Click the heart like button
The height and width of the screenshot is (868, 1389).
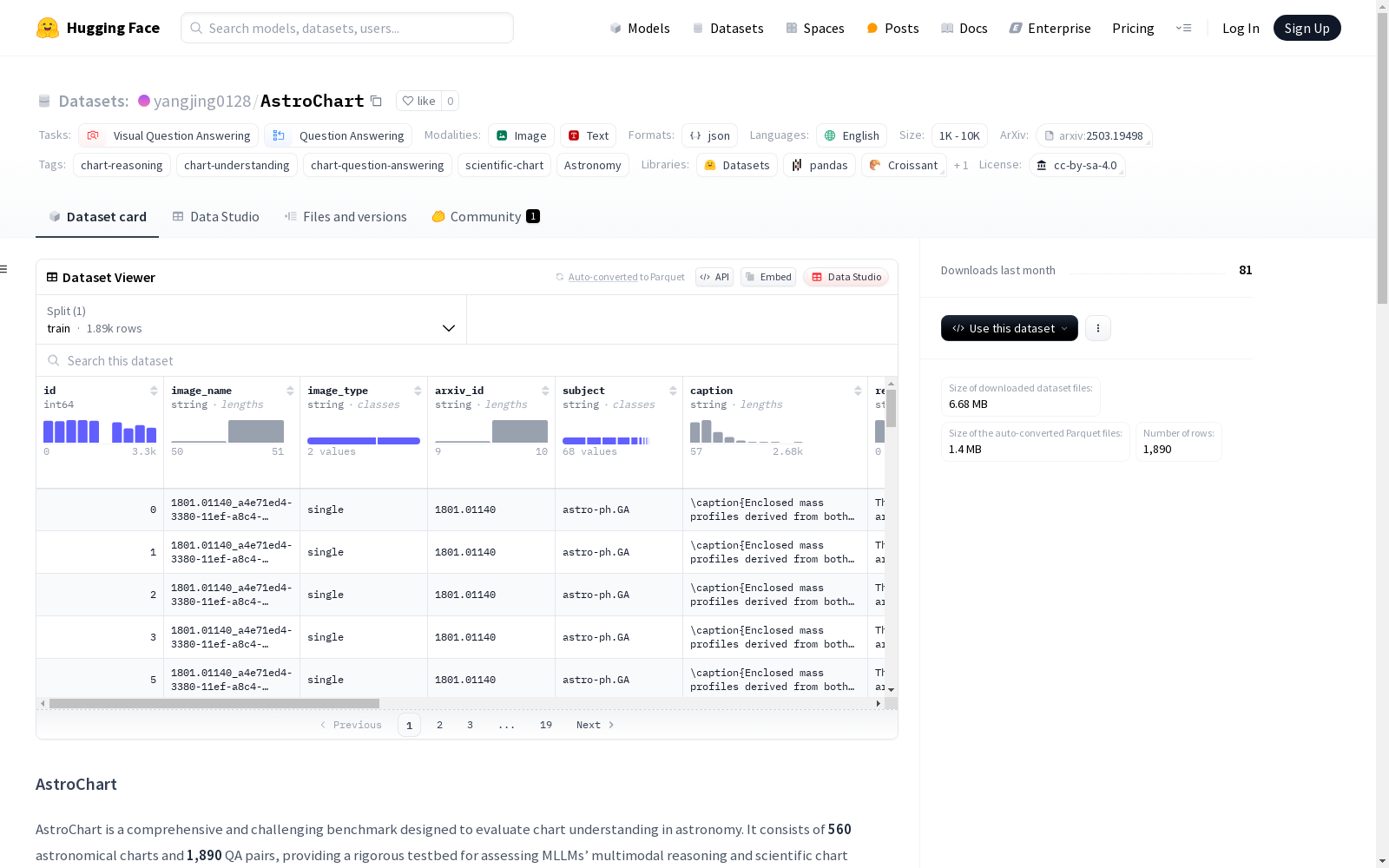(x=418, y=101)
